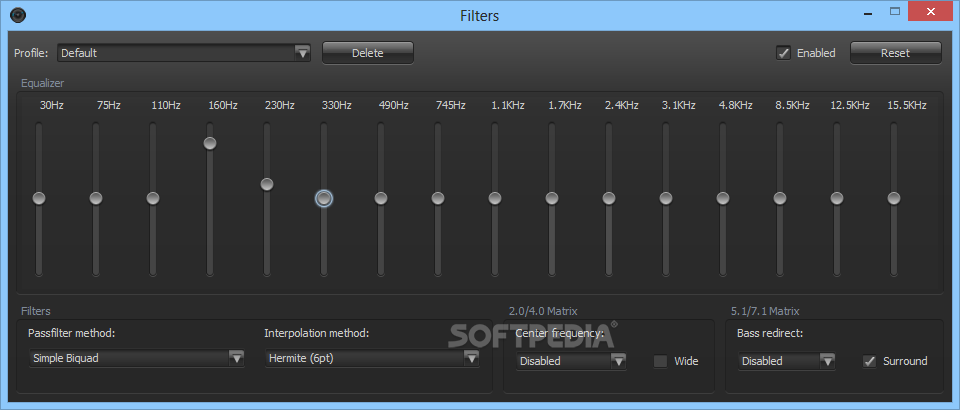The image size is (960, 410).
Task: Enable the Wide checkbox
Action: 661,361
